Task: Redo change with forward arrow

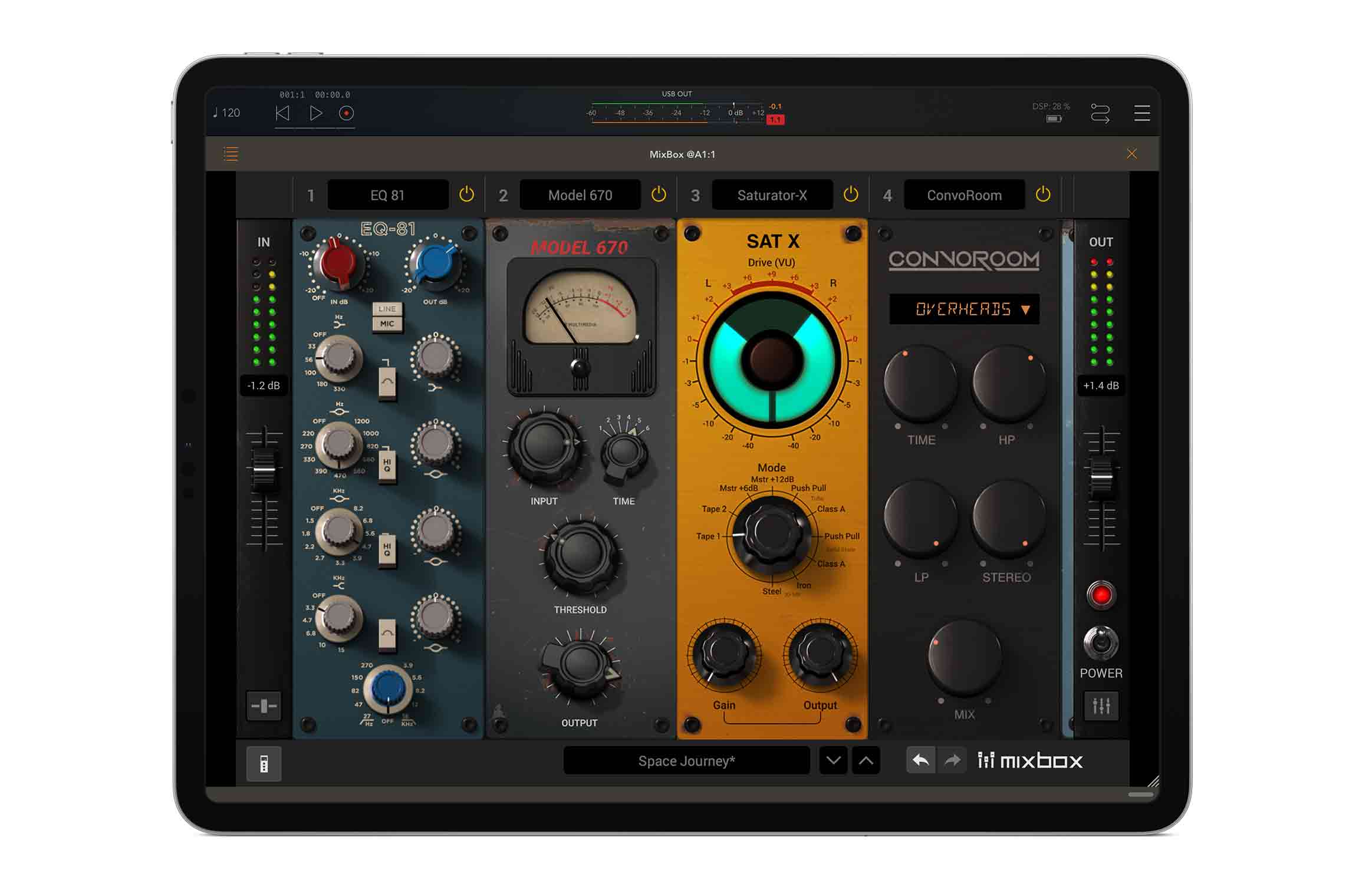Action: click(952, 760)
